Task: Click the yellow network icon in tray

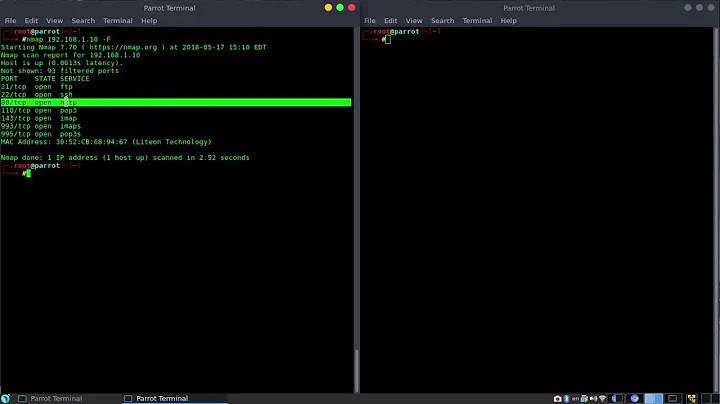Action: tap(692, 398)
